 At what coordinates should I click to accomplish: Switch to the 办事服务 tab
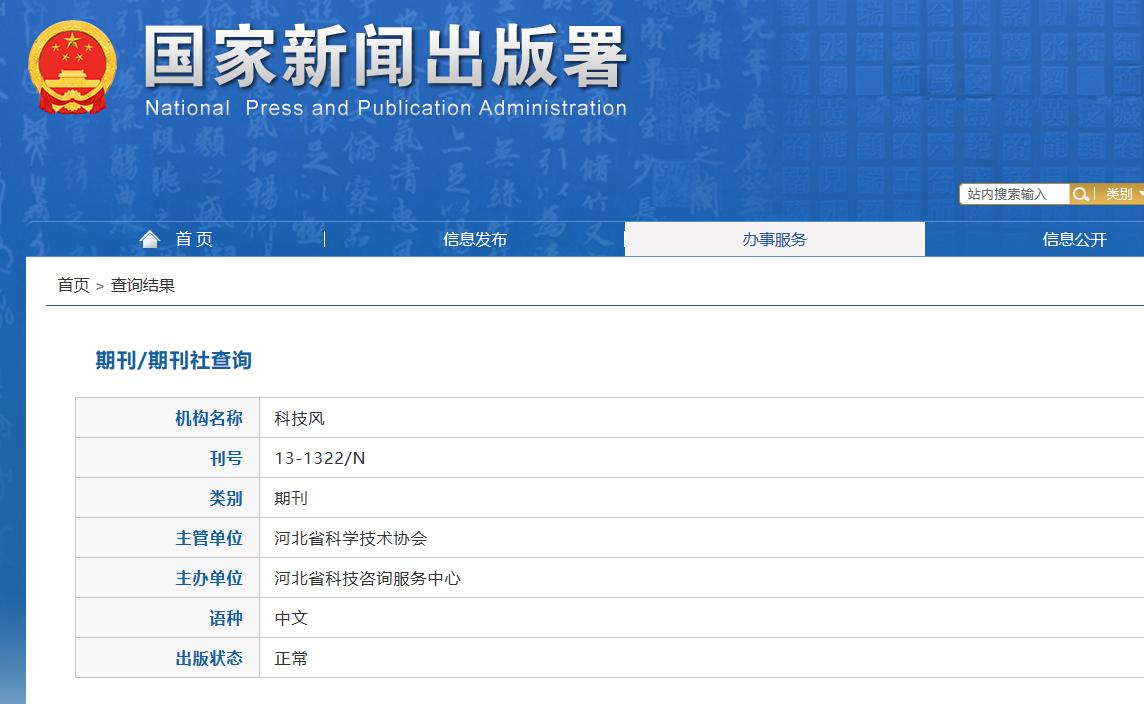(775, 239)
